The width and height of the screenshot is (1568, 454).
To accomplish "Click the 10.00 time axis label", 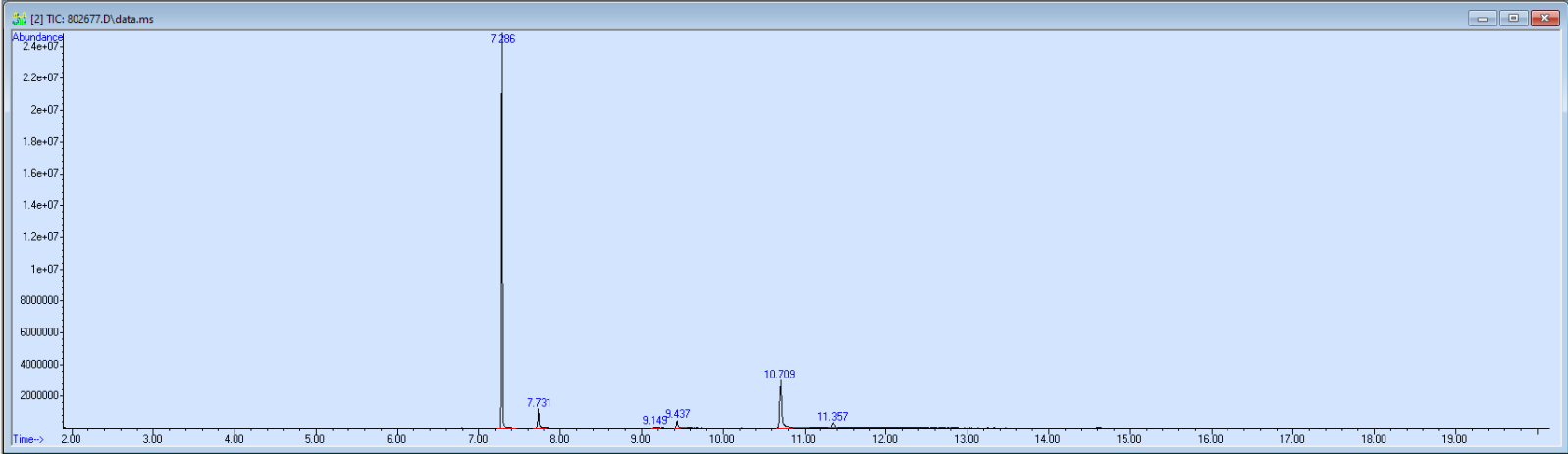I will 722,439.
